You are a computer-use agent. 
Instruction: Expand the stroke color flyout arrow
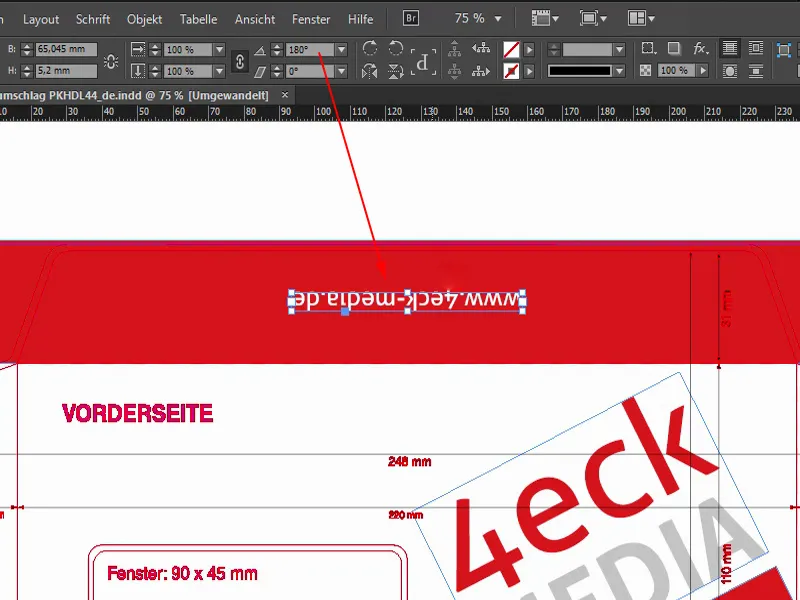click(x=529, y=71)
